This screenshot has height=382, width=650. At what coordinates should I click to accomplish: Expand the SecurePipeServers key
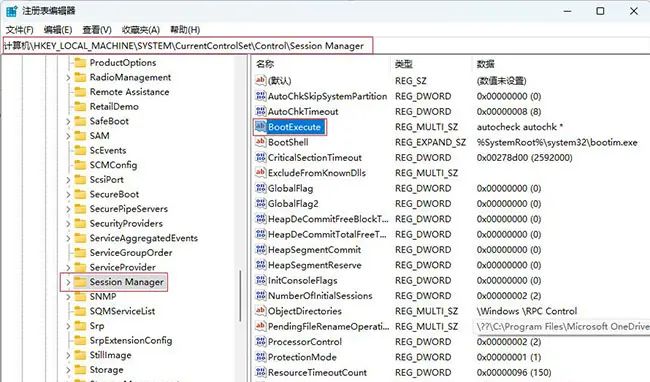(68, 209)
